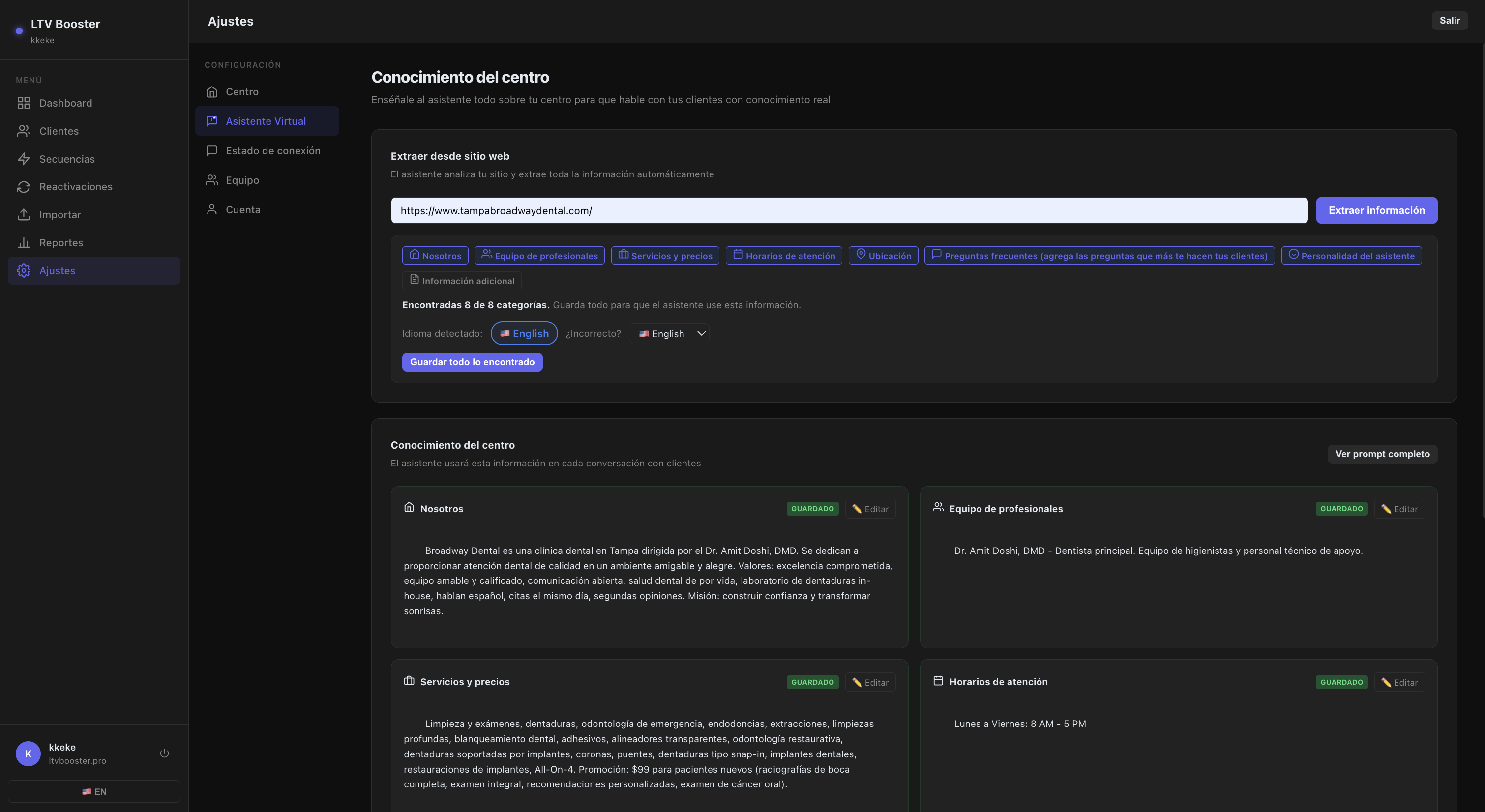Open the EN language switcher in sidebar
Image resolution: width=1485 pixels, height=812 pixels.
pos(94,791)
